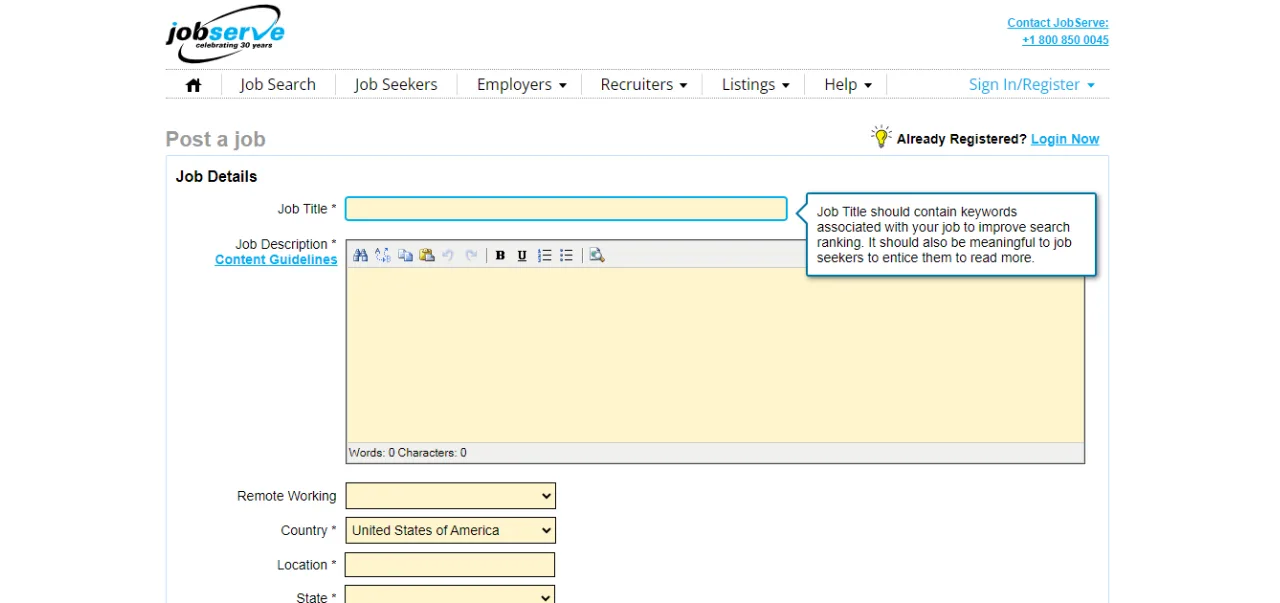Click the Undo arrow icon
Viewport: 1280px width, 603px height.
click(x=448, y=255)
